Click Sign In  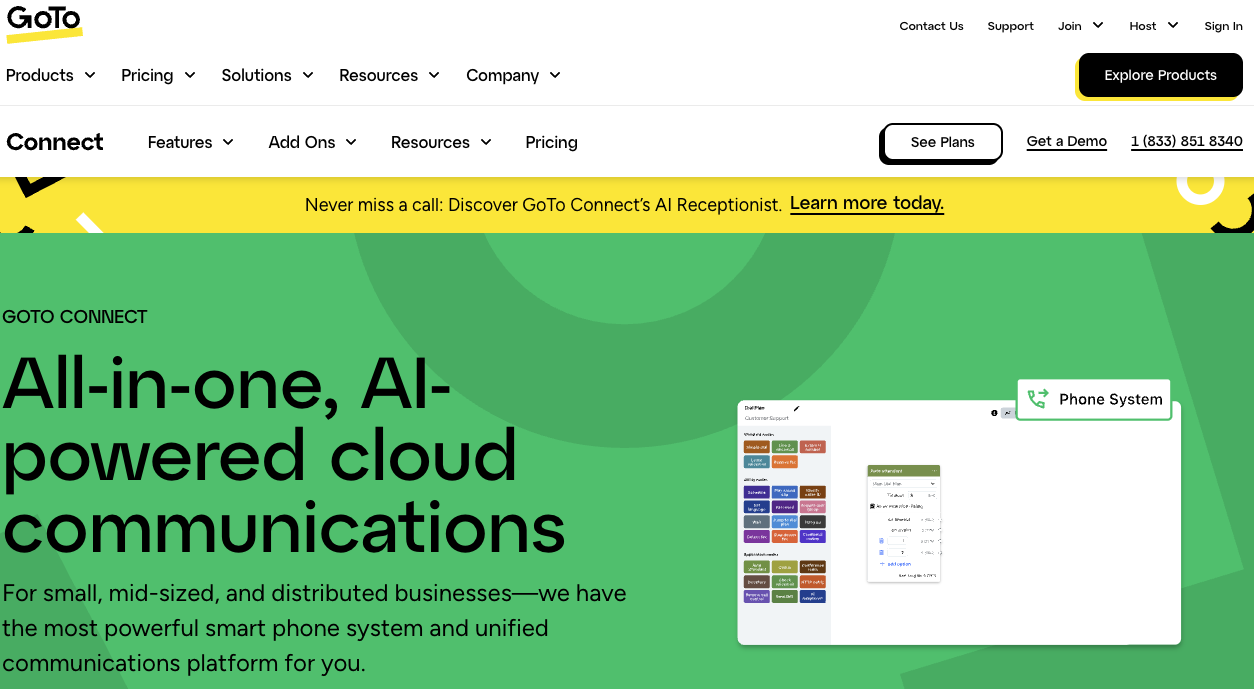[x=1223, y=26]
